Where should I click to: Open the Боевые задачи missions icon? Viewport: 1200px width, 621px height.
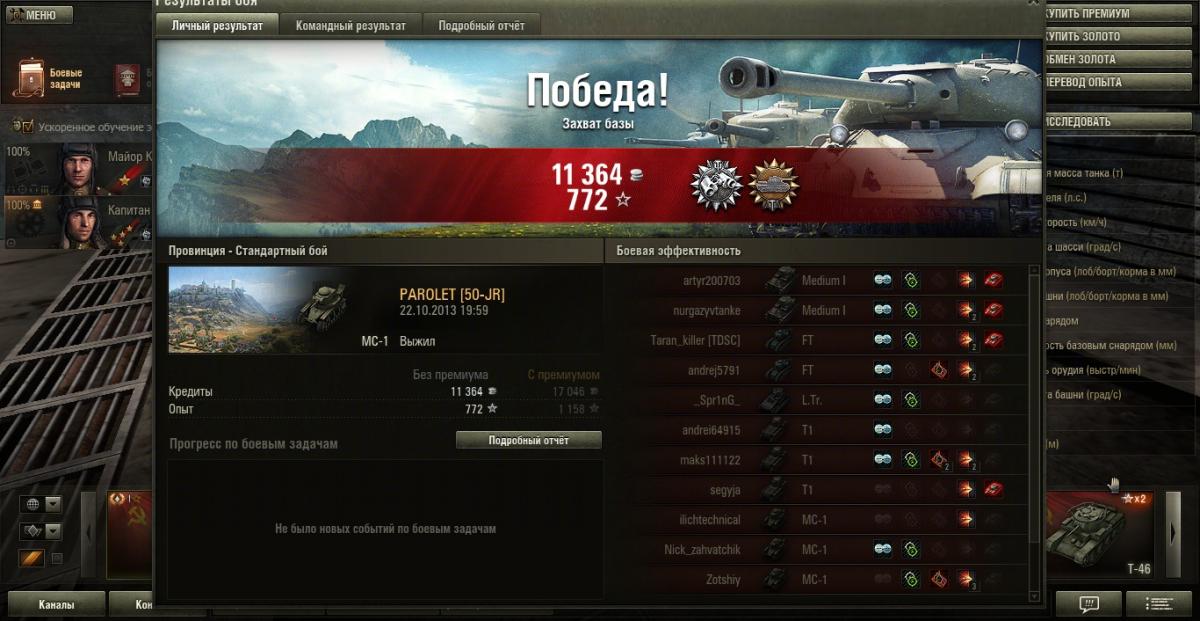[x=28, y=78]
